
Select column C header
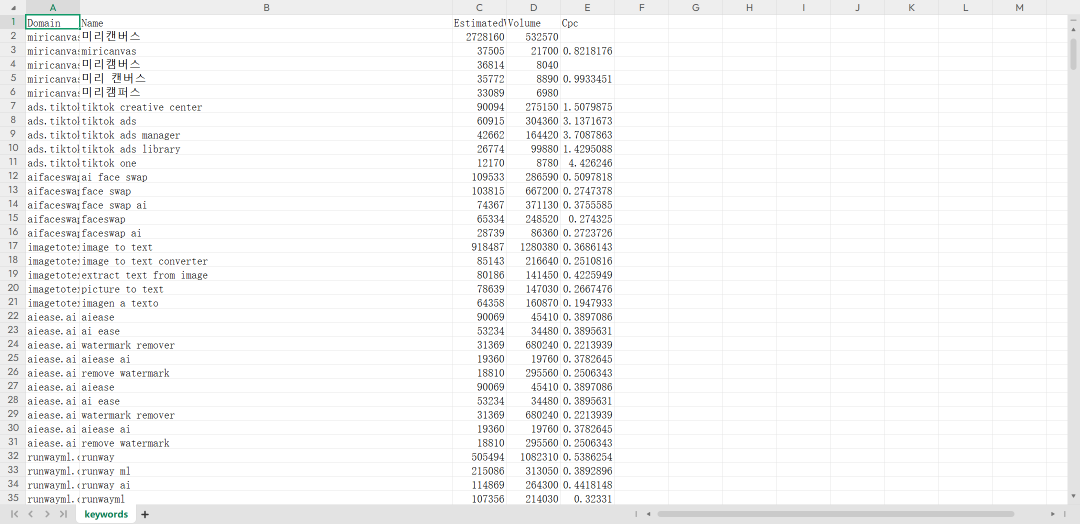pos(479,8)
